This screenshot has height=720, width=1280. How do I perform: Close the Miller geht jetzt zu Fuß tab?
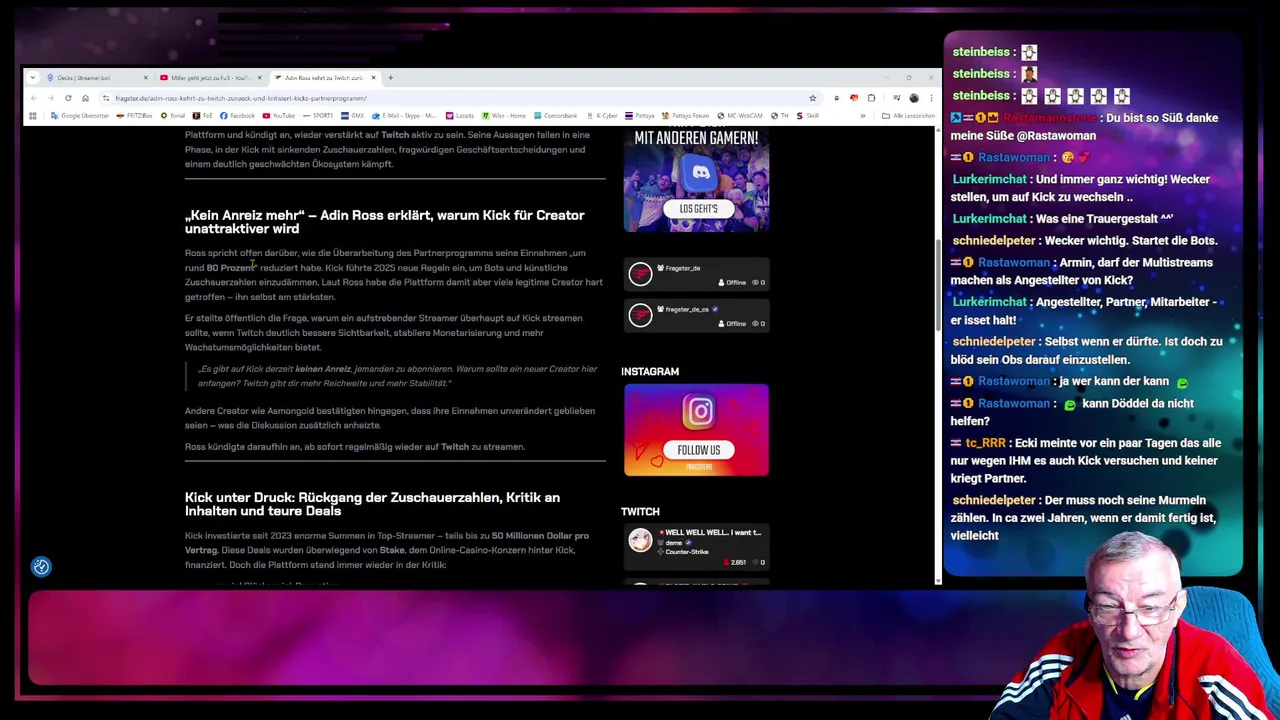tap(259, 77)
